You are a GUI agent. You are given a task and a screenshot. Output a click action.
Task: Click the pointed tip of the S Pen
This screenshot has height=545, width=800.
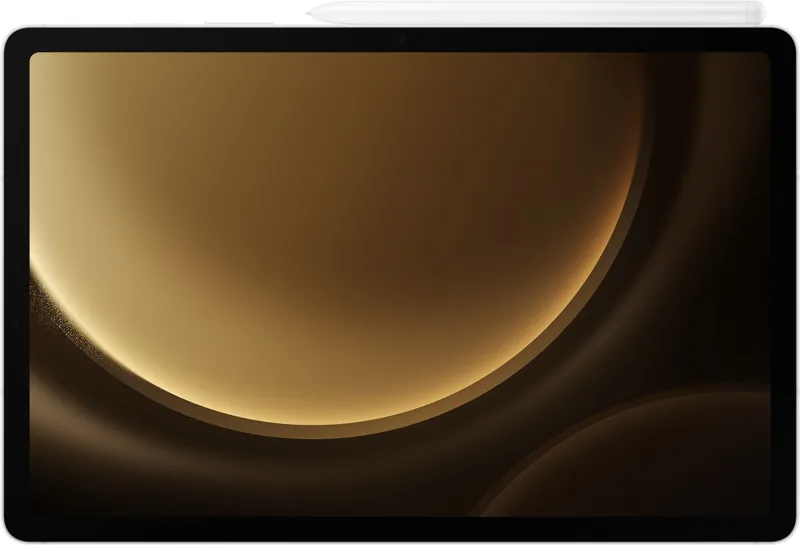pyautogui.click(x=310, y=13)
